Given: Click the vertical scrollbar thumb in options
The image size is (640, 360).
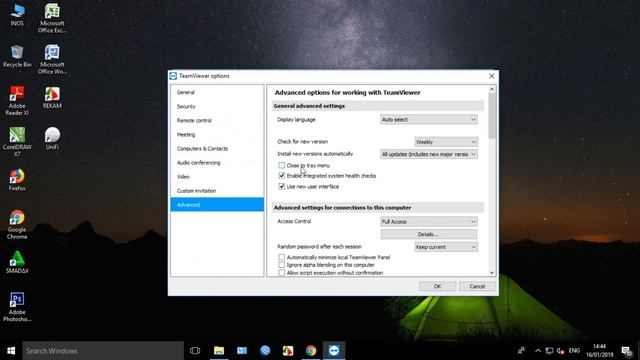Looking at the screenshot, I should (x=492, y=116).
